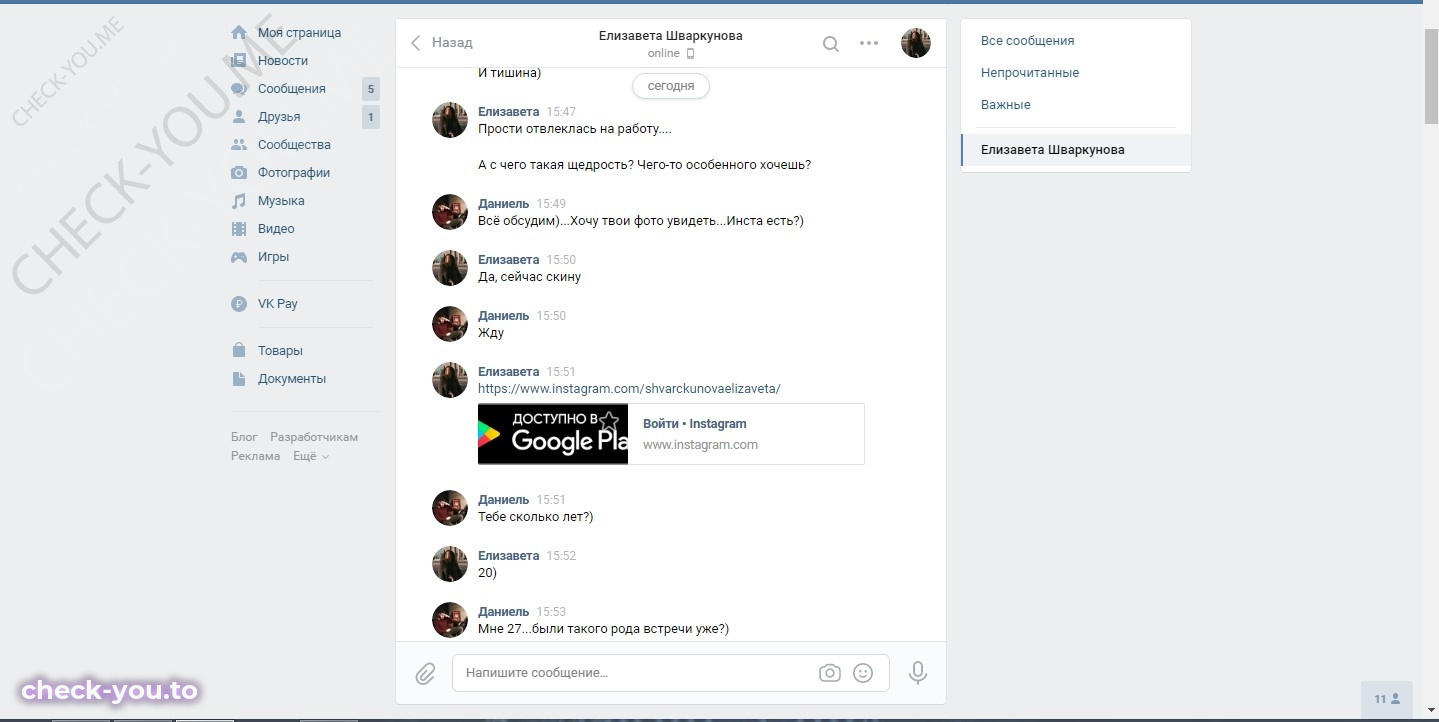Open Блог footer link
Viewport: 1439px width, 722px height.
[244, 437]
